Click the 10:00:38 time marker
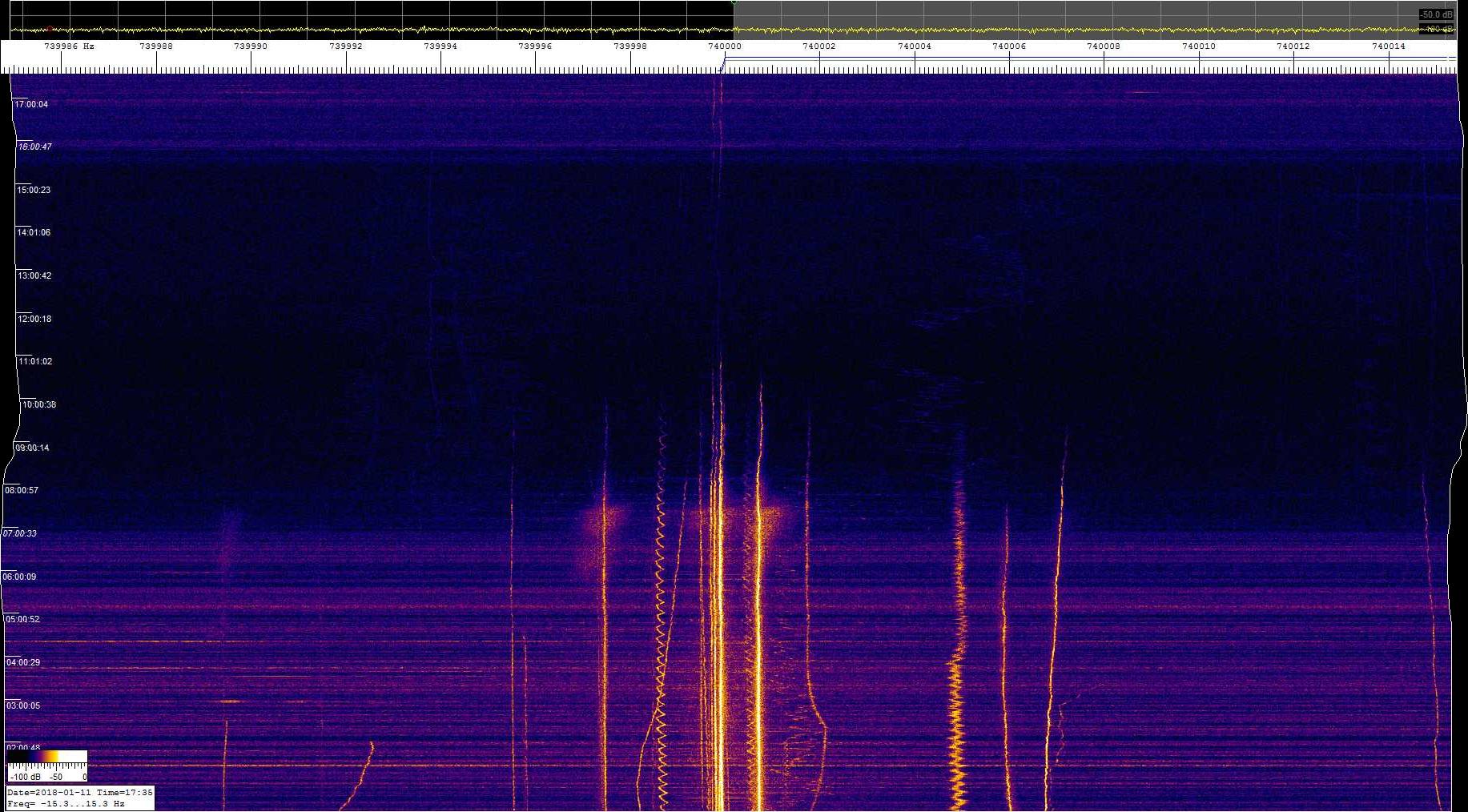Viewport: 1468px width, 812px height. tap(39, 404)
